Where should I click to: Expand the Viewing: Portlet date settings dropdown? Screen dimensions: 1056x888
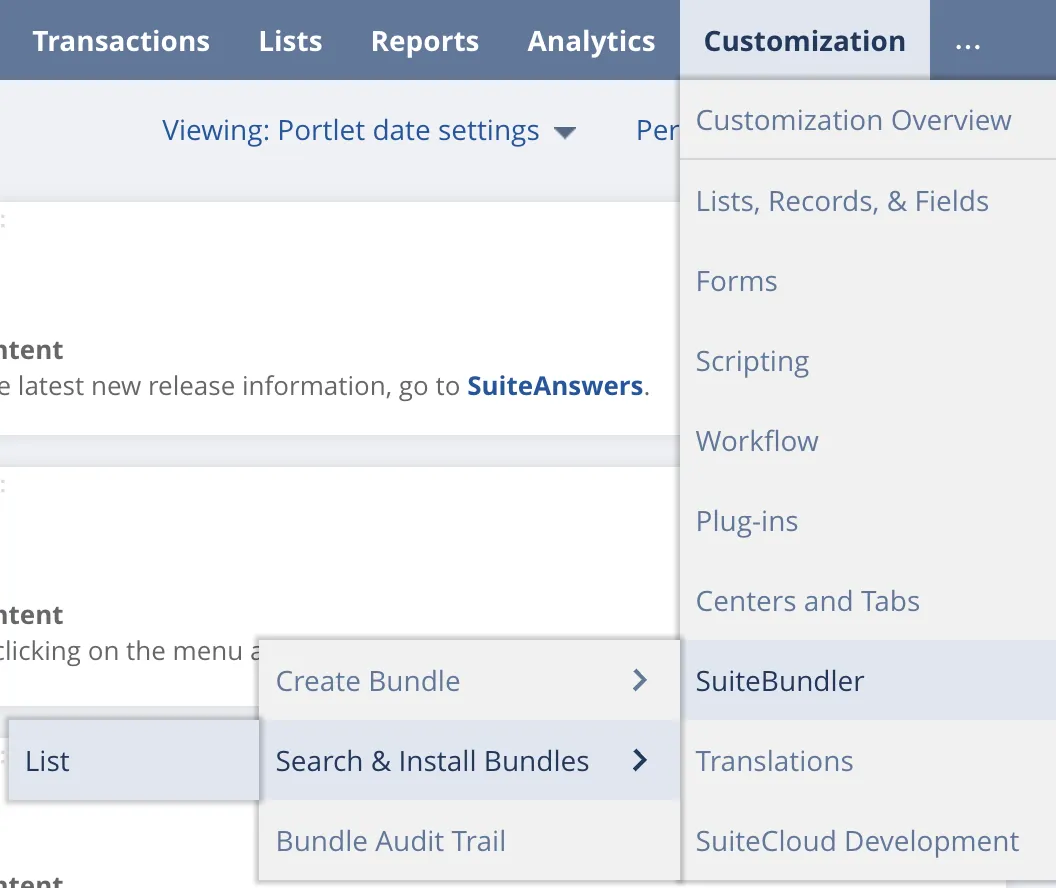369,131
